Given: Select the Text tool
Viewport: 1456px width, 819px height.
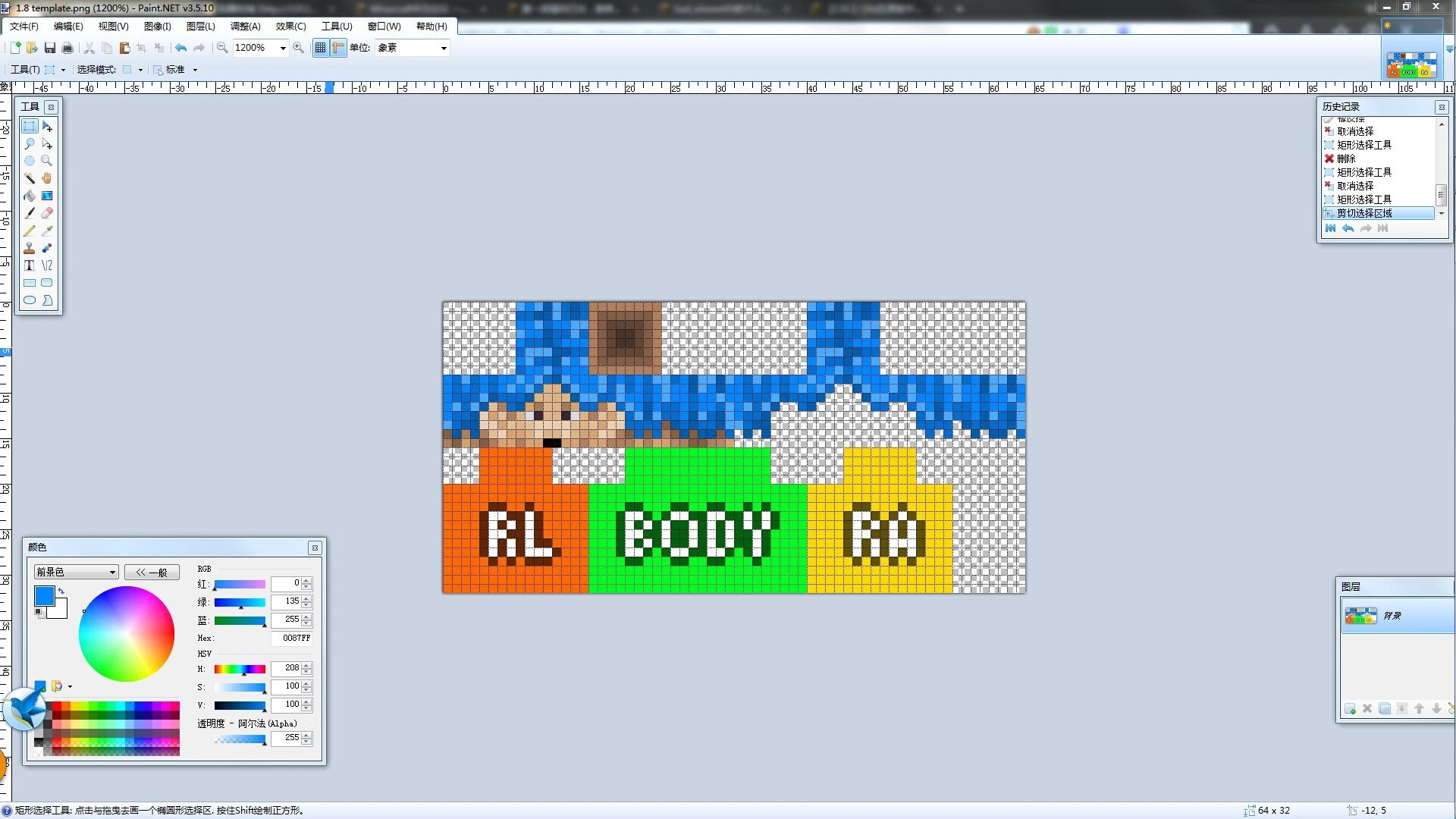Looking at the screenshot, I should [x=30, y=265].
